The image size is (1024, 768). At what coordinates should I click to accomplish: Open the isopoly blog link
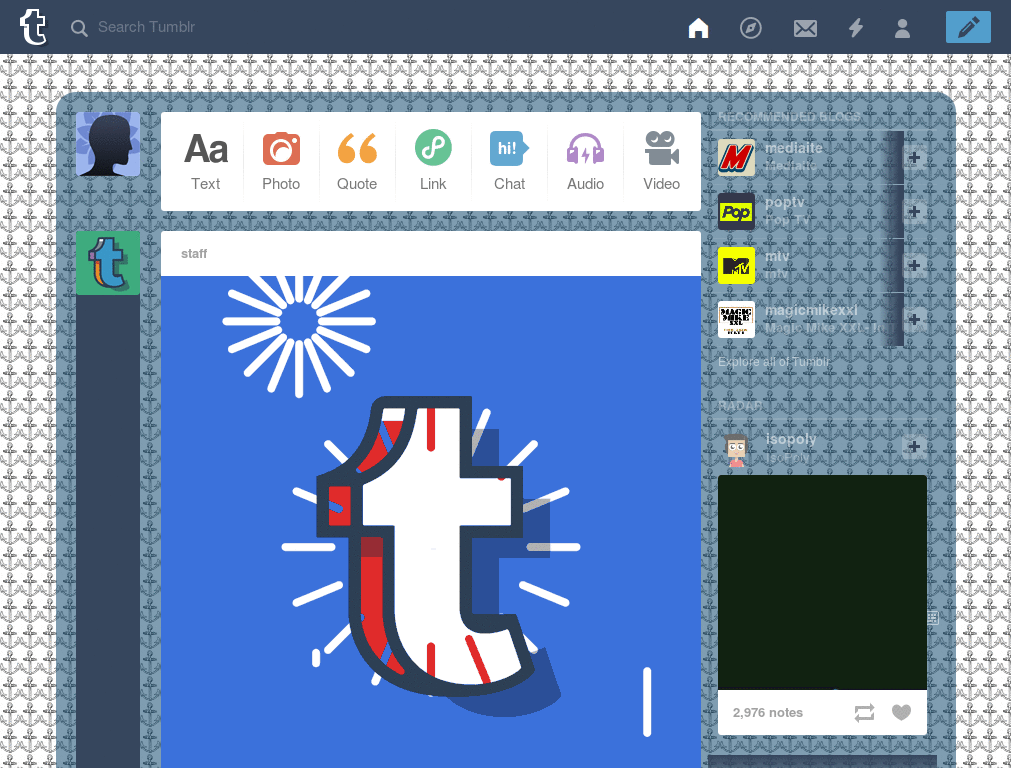point(790,440)
